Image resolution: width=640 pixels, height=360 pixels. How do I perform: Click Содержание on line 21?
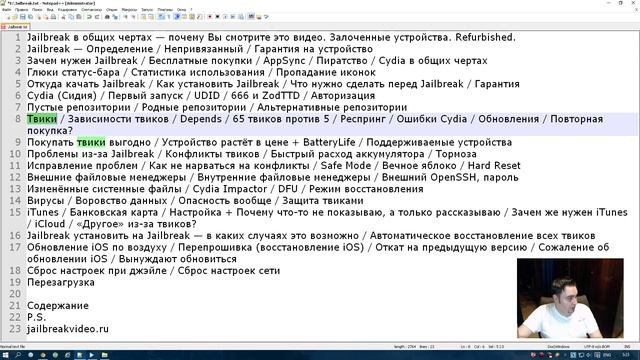click(x=58, y=306)
